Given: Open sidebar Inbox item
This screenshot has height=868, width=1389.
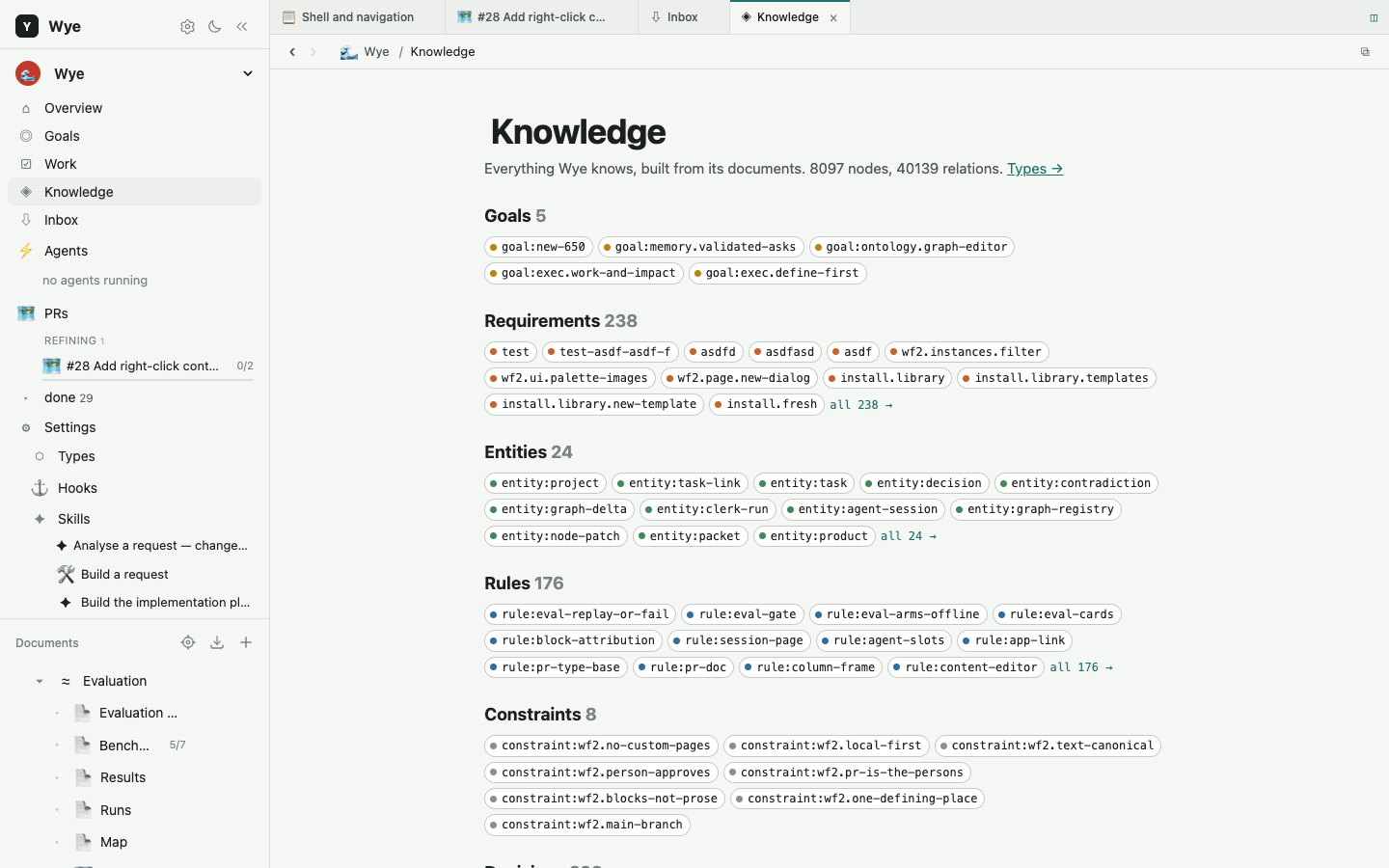Looking at the screenshot, I should (x=134, y=220).
